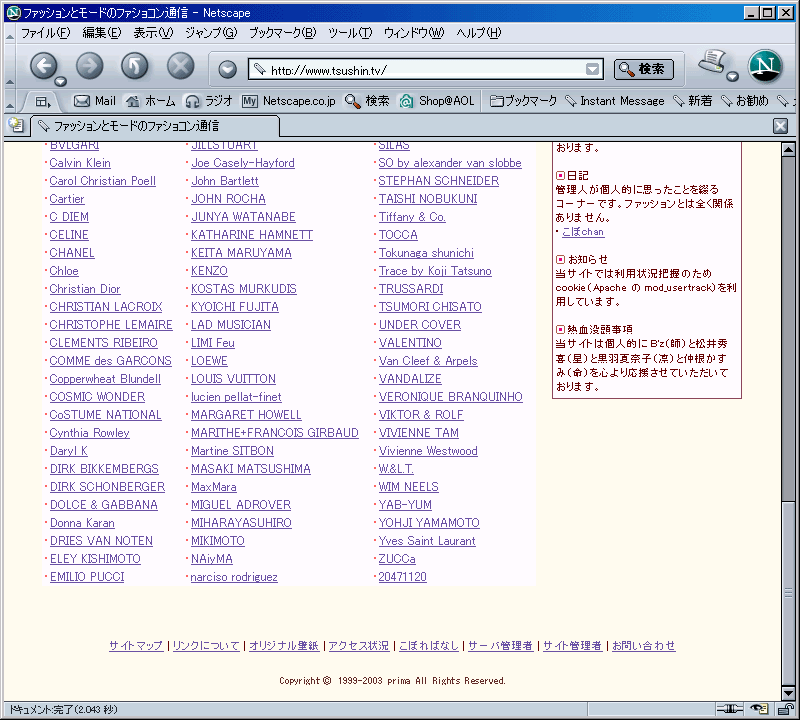Close the current tab with X
Viewport: 800px width, 720px height.
pyautogui.click(x=780, y=126)
